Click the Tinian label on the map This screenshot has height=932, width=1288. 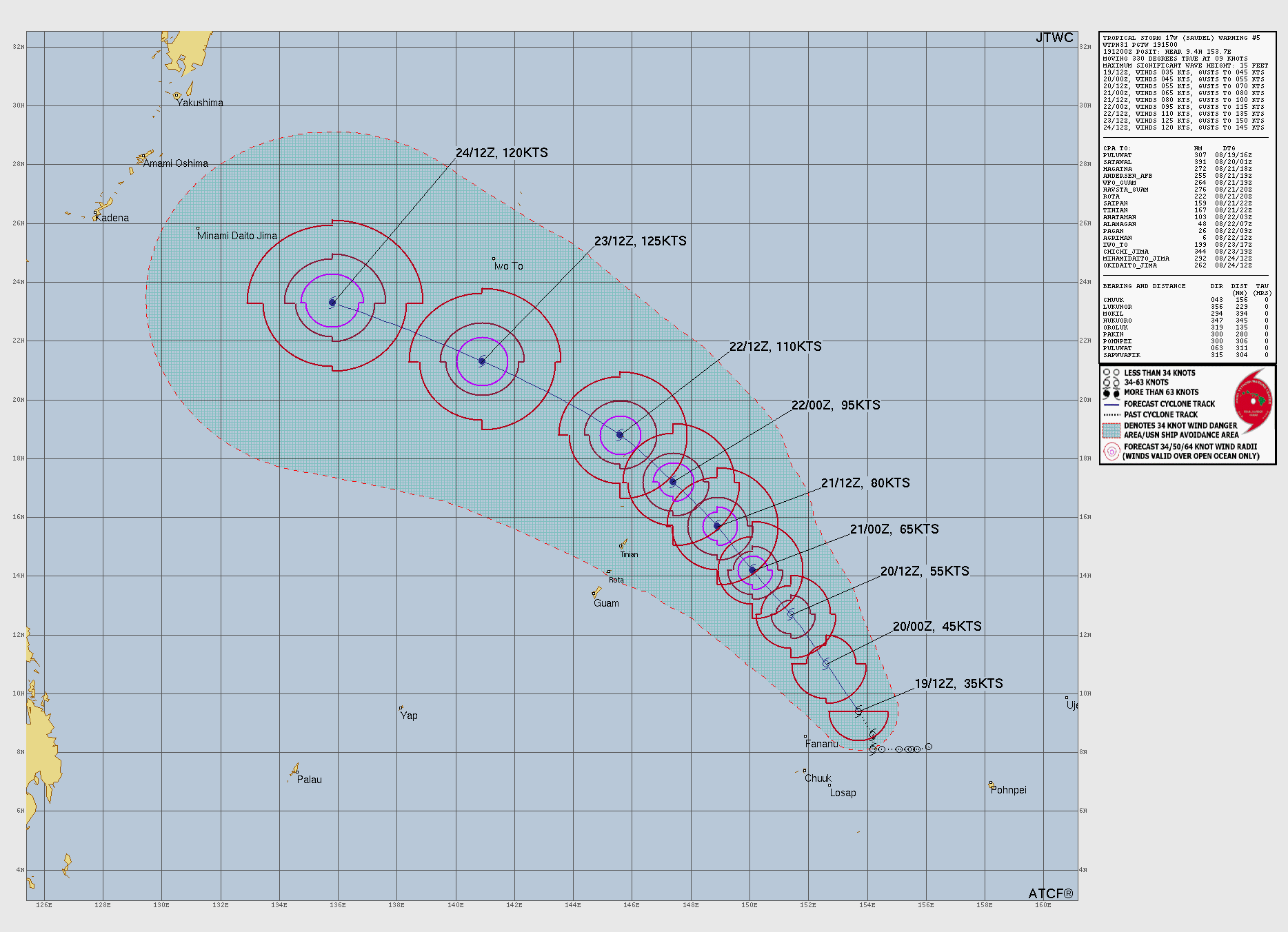(629, 554)
